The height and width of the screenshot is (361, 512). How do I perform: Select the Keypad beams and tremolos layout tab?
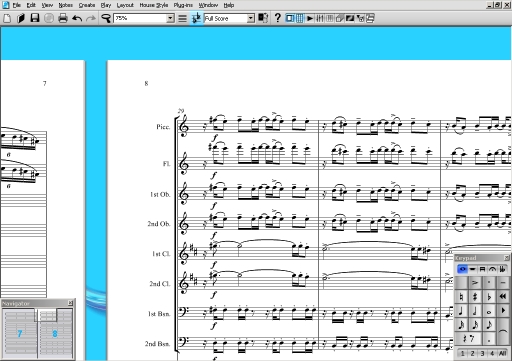[x=482, y=269]
